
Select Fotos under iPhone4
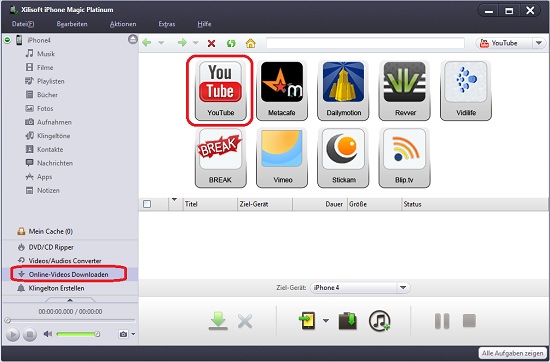tap(45, 108)
